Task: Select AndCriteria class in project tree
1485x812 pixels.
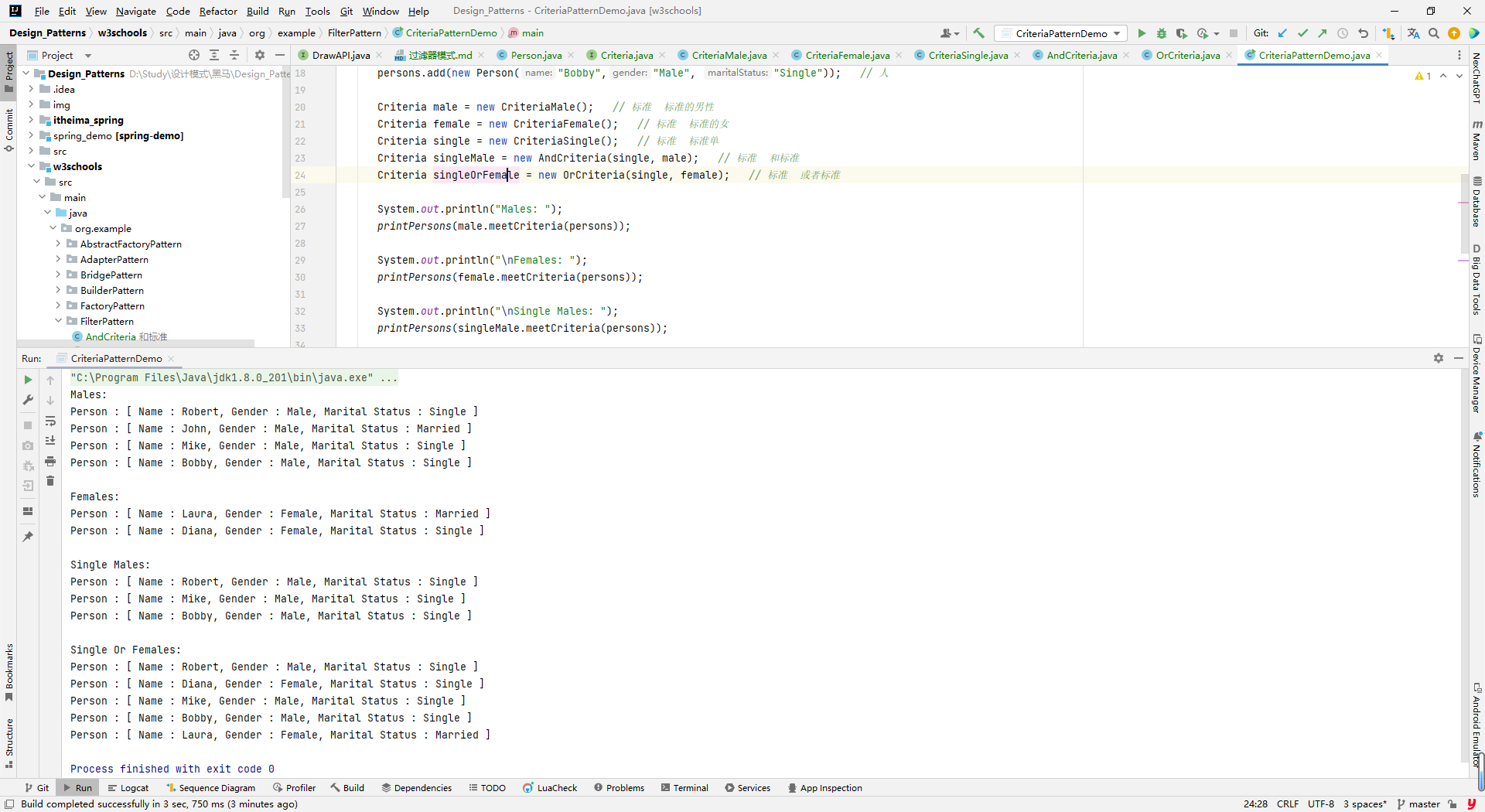Action: (110, 337)
